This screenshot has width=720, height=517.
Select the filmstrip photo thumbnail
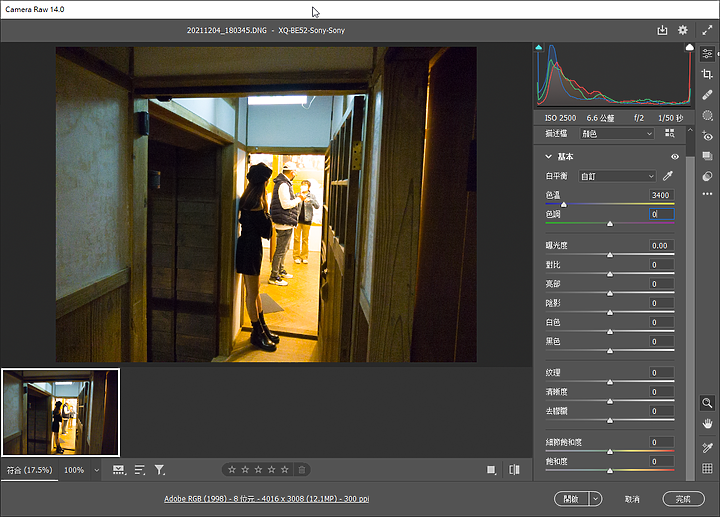(61, 412)
